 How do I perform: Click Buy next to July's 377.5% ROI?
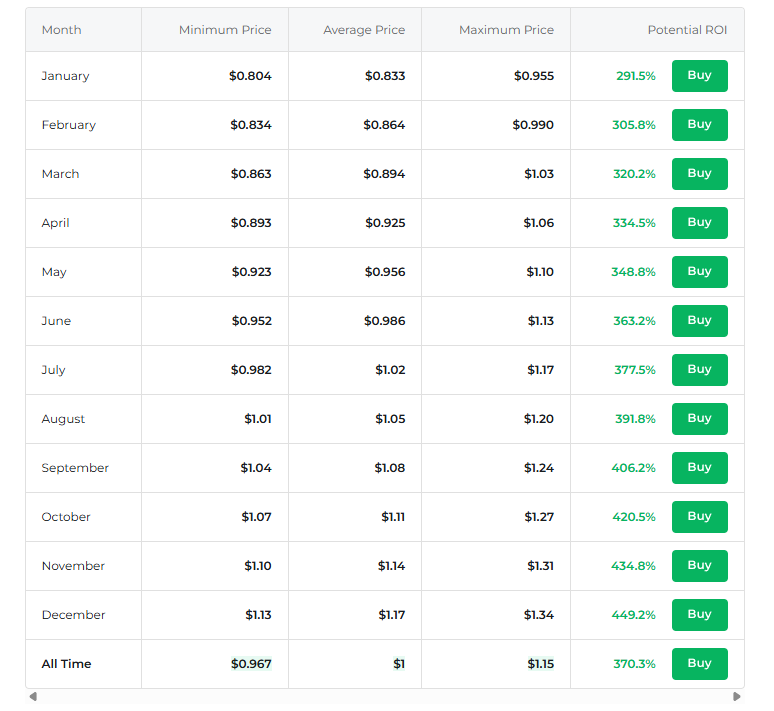point(699,370)
